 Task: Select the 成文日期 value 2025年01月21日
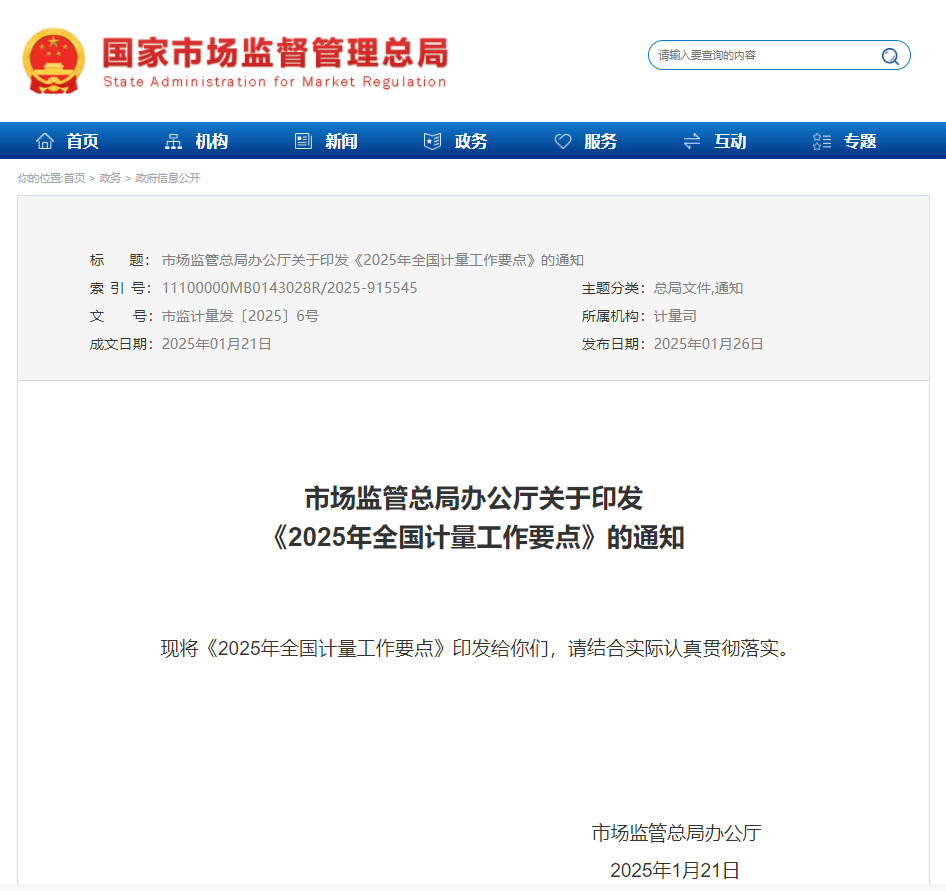tap(217, 344)
